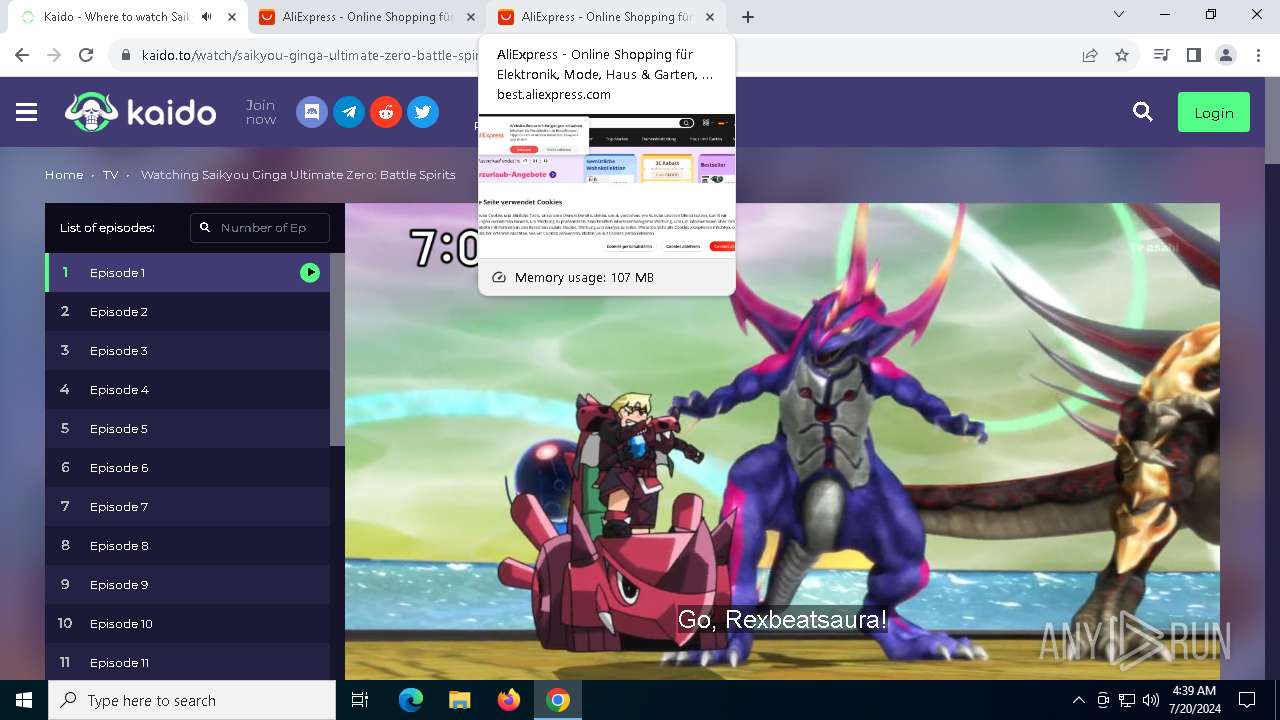Screen dimensions: 1280x720
Task: Close the third AliExpress tab
Action: point(711,17)
